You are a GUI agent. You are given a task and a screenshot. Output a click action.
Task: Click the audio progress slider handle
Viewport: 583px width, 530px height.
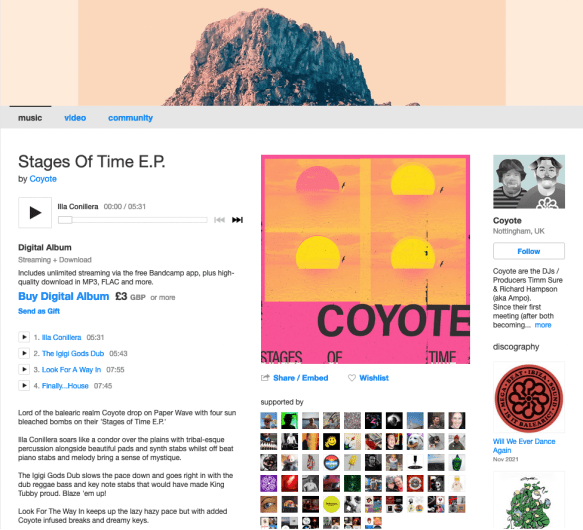[x=65, y=220]
